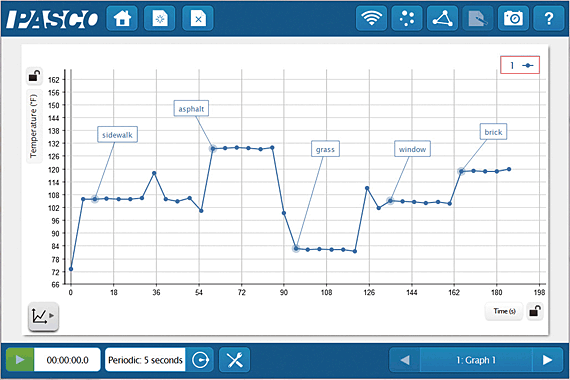The image size is (570, 380).
Task: Toggle the time axis lock
Action: (x=535, y=311)
